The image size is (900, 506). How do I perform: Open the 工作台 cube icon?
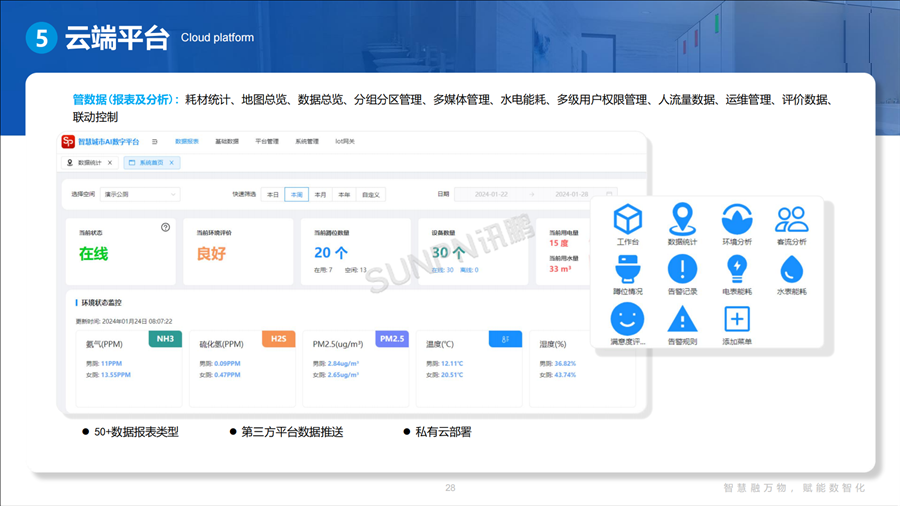click(627, 219)
